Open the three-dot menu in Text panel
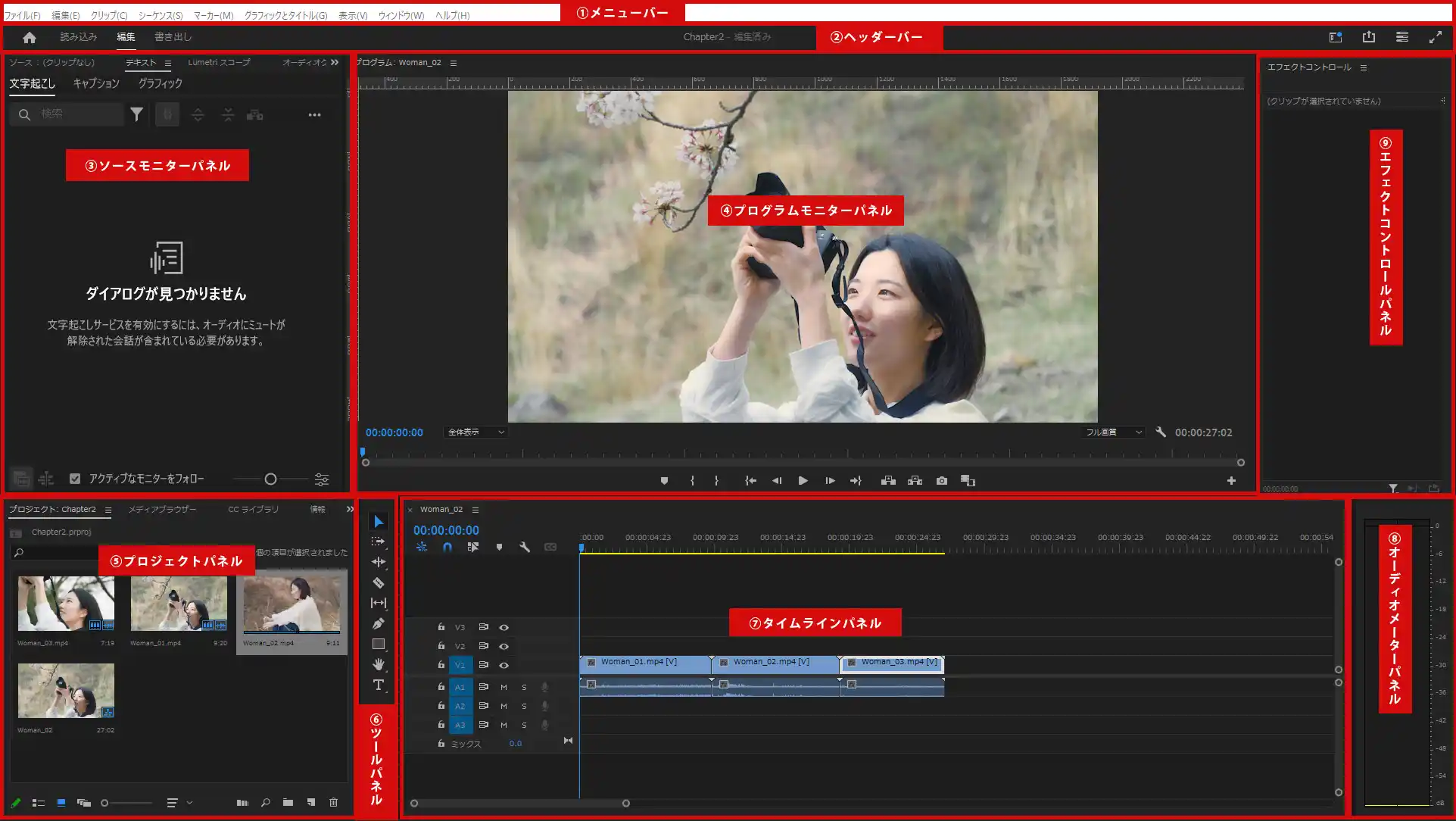This screenshot has width=1456, height=821. (x=314, y=115)
